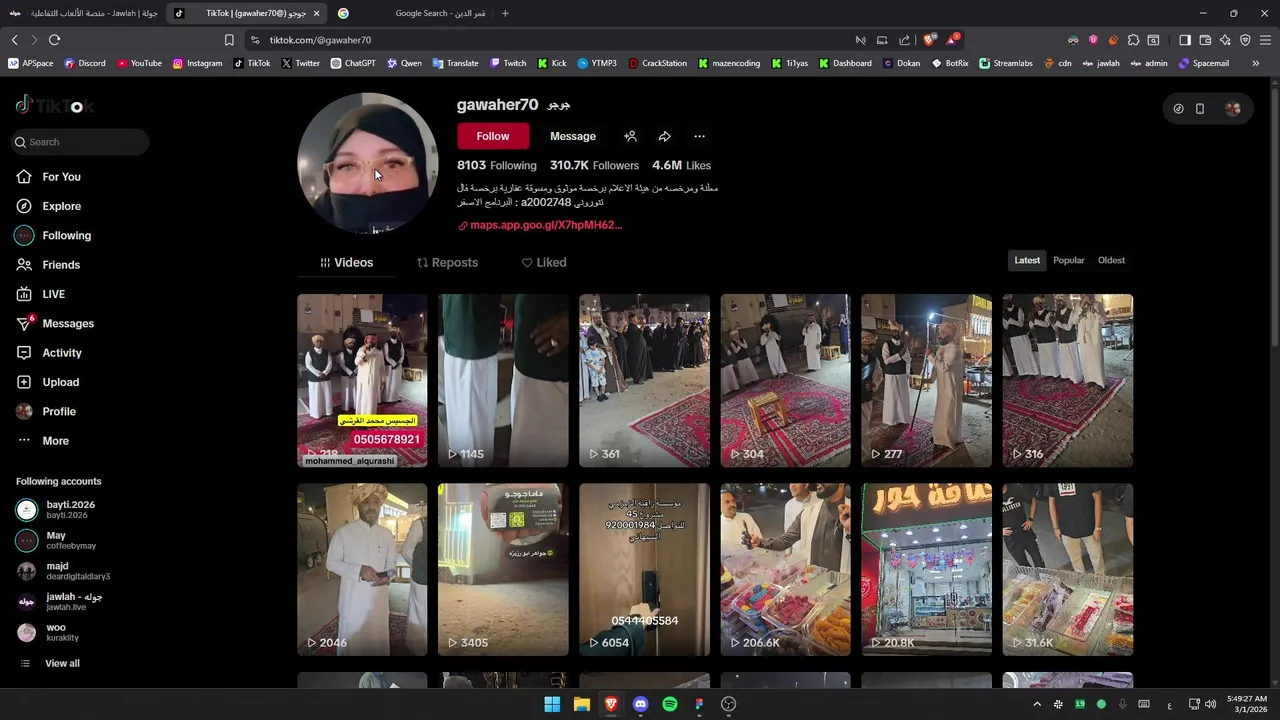Click the Brave Shields lion icon
Viewport: 1280px width, 720px height.
point(929,40)
